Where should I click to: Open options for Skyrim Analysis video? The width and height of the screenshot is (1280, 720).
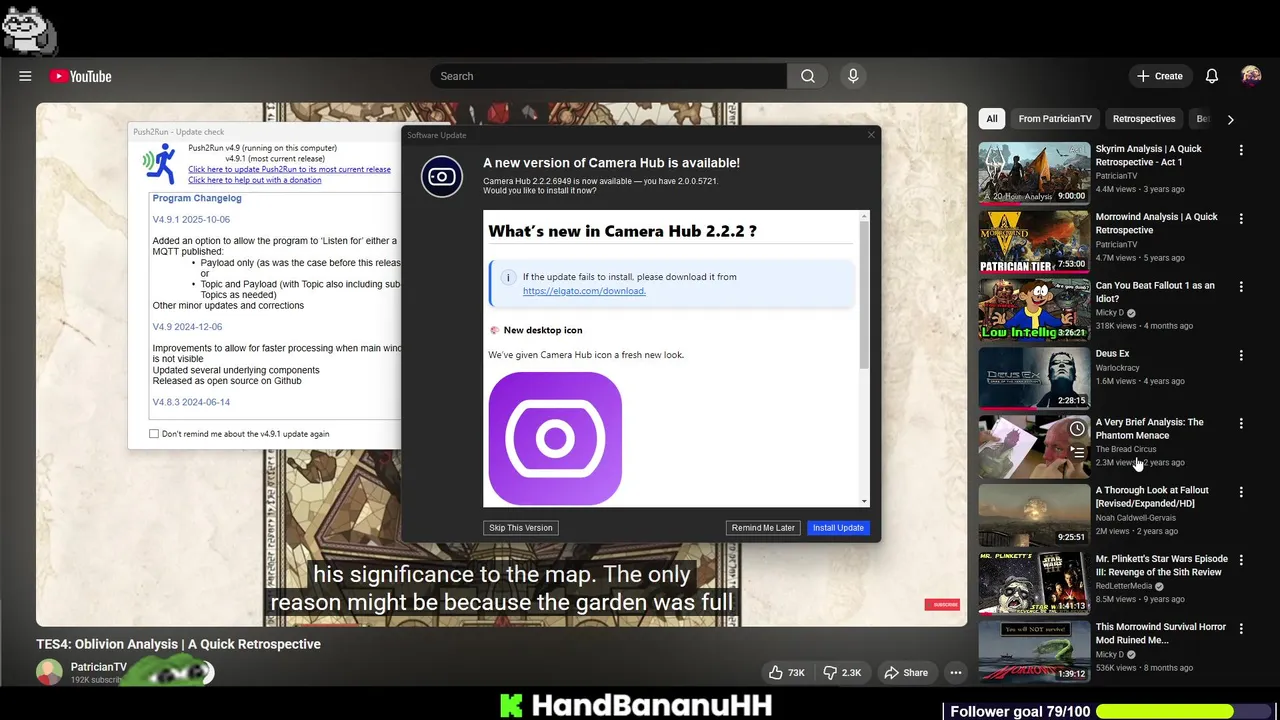pos(1241,150)
